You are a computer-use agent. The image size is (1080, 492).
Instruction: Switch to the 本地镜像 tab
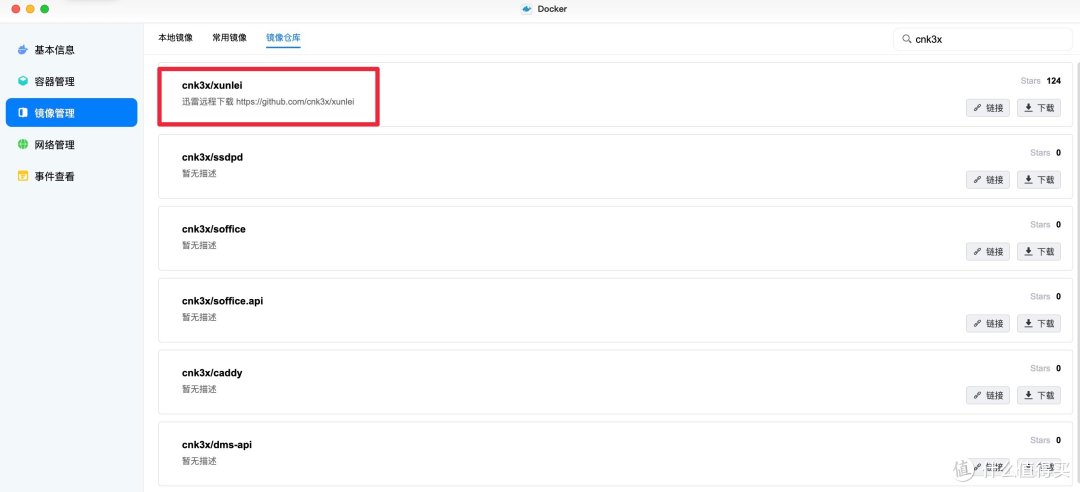174,37
